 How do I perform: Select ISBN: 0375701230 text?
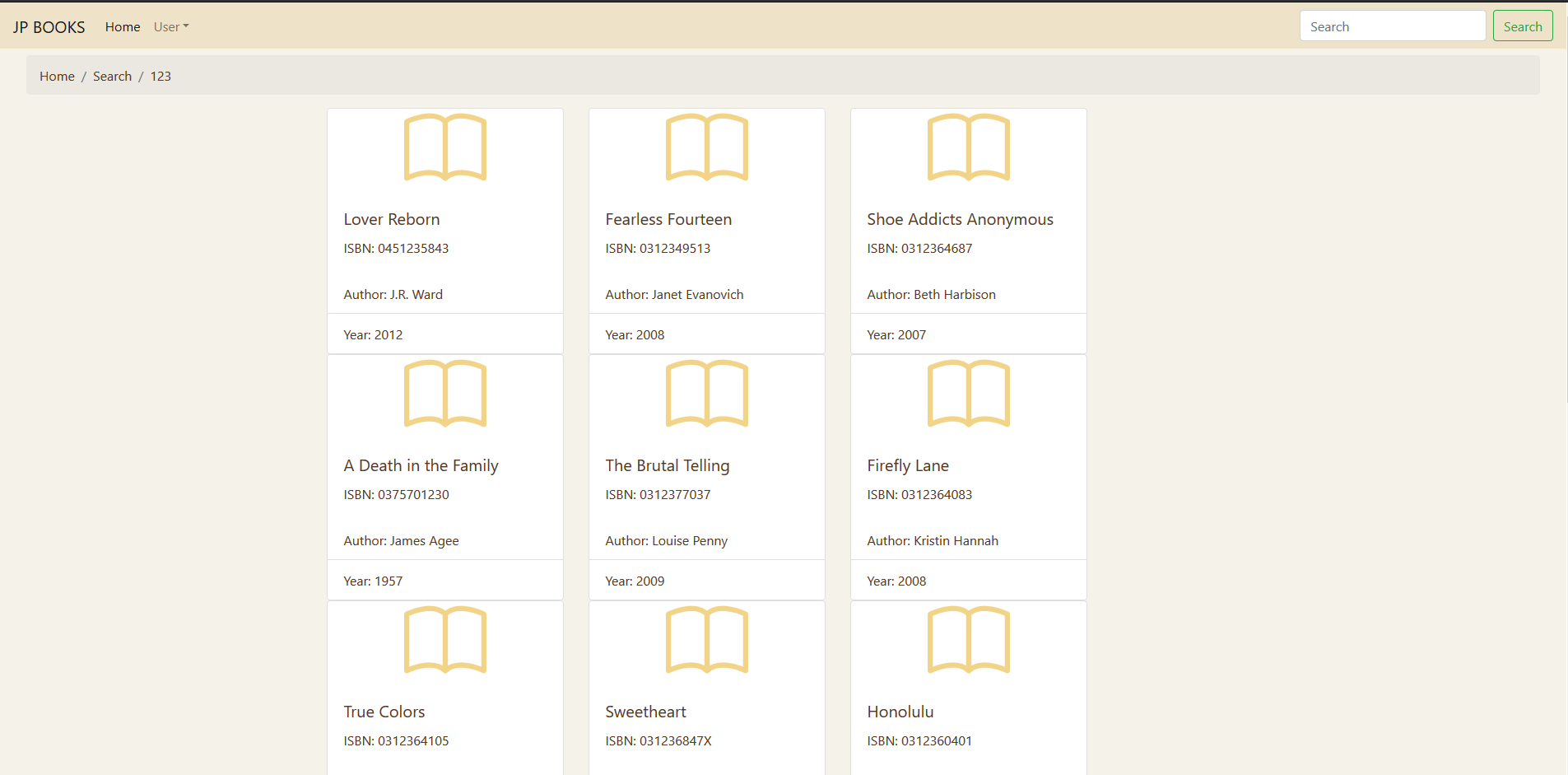pos(396,494)
